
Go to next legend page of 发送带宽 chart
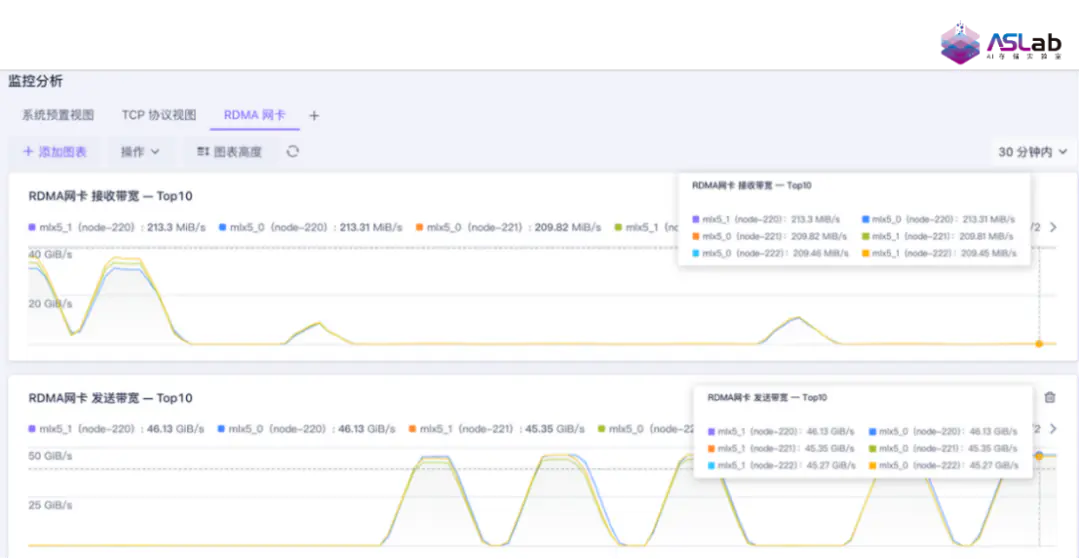point(1052,428)
